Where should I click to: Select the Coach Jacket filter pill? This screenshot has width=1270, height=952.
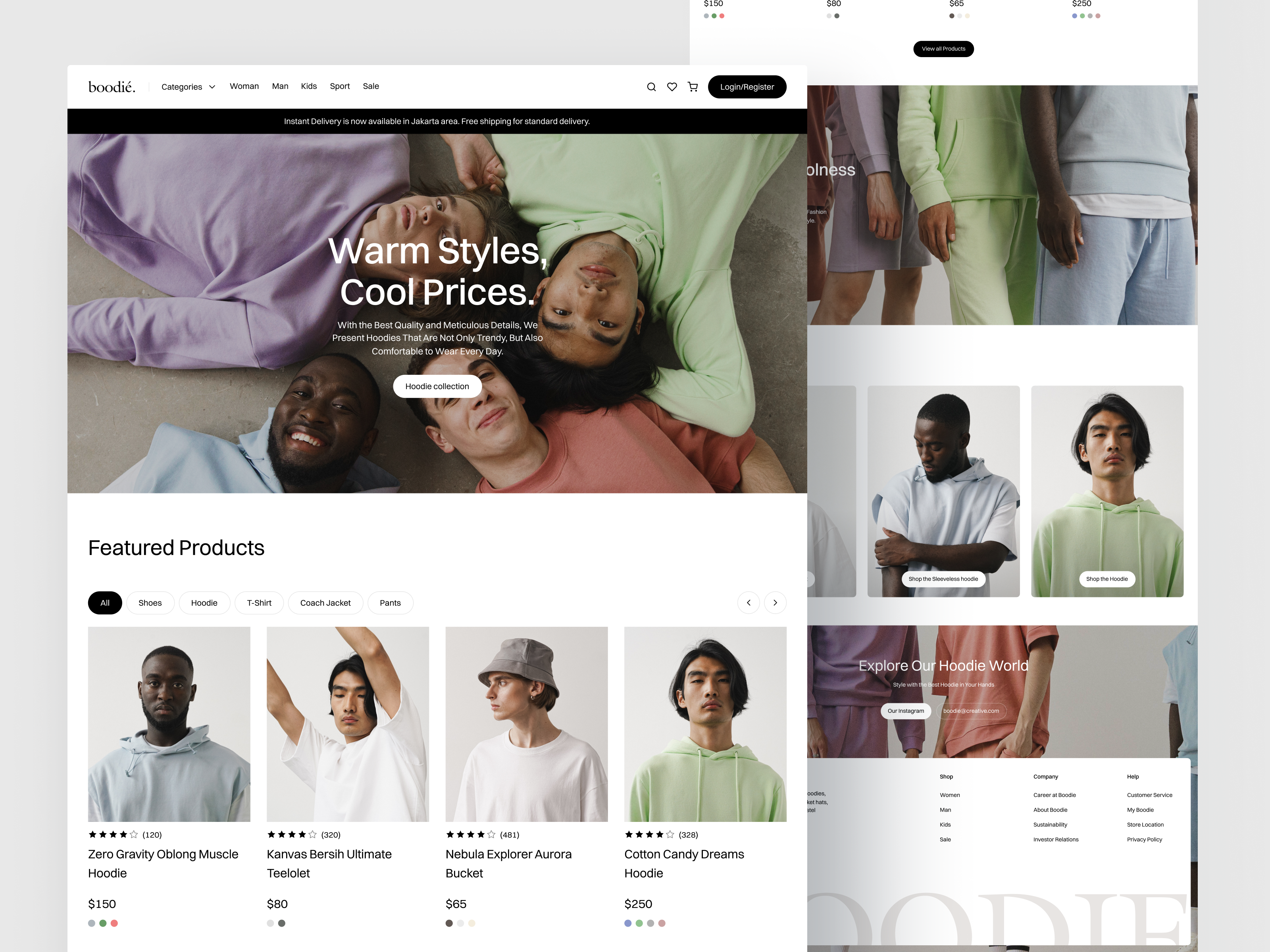[325, 603]
